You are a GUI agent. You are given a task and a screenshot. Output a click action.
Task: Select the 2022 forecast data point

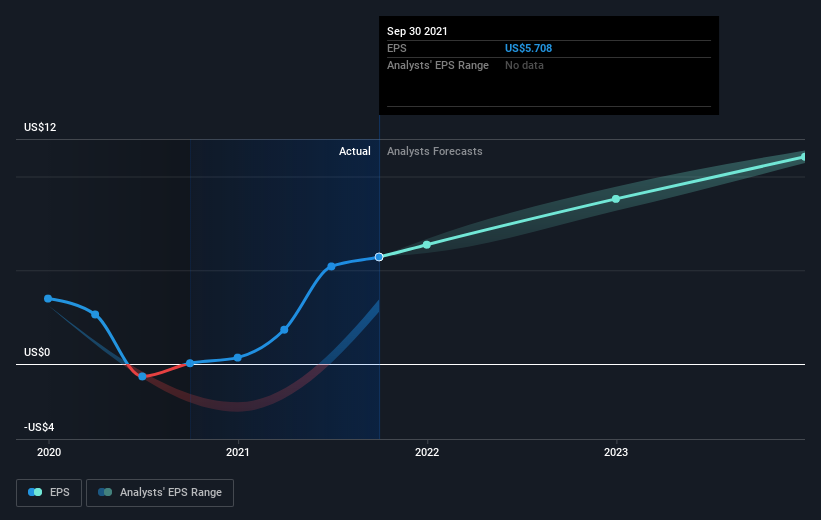pyautogui.click(x=427, y=245)
